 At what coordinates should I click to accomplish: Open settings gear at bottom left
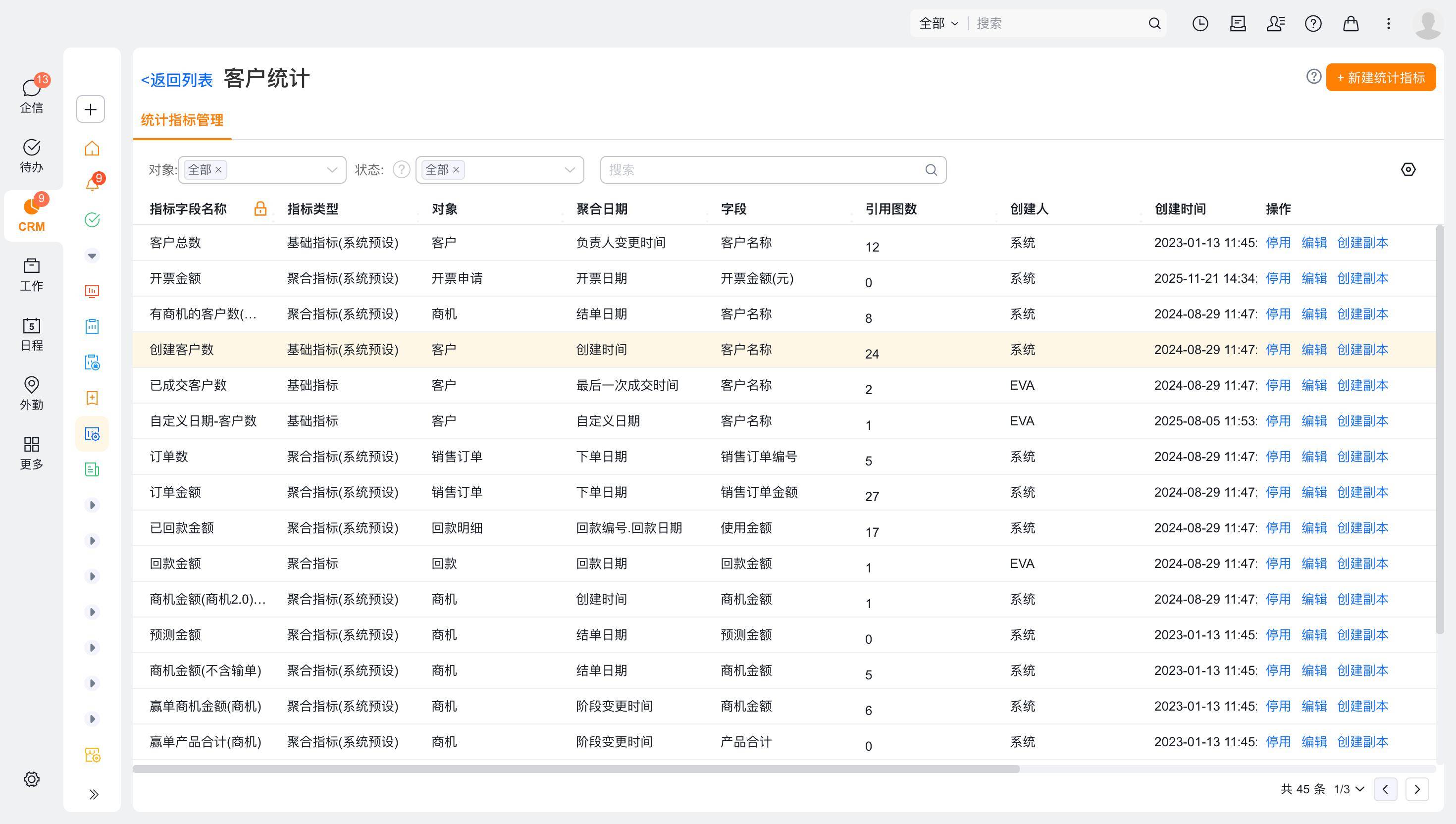point(32,779)
